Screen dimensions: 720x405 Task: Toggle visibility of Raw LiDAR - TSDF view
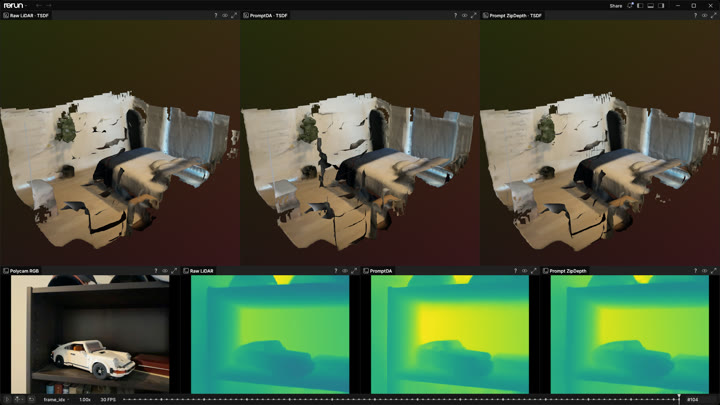[x=225, y=16]
